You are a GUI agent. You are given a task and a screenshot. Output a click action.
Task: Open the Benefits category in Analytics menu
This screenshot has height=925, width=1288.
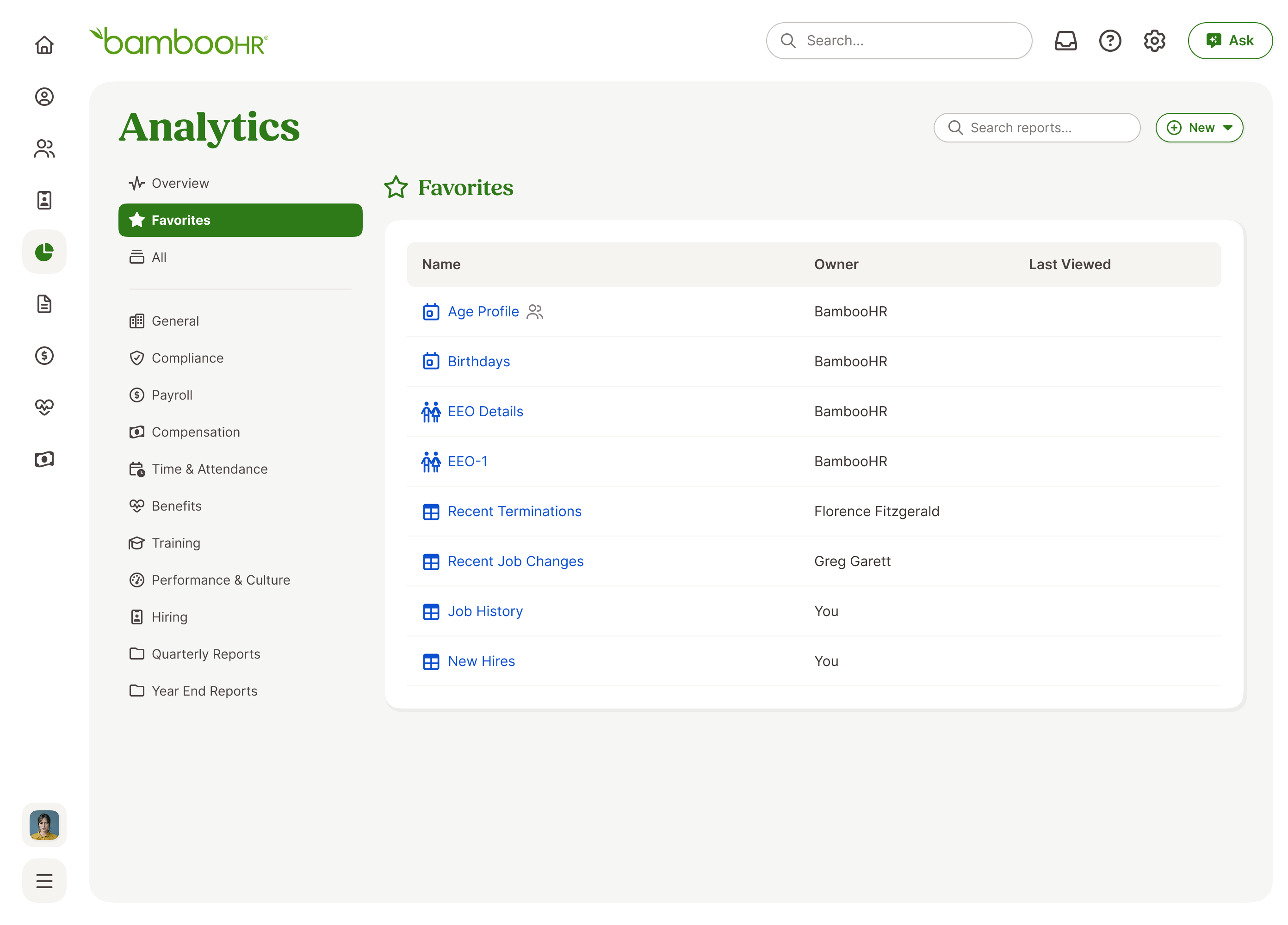(x=240, y=506)
